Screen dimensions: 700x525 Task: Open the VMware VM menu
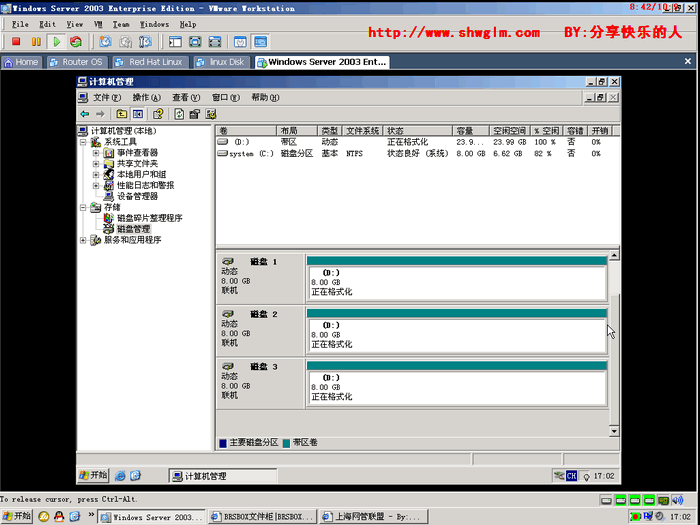pos(98,24)
